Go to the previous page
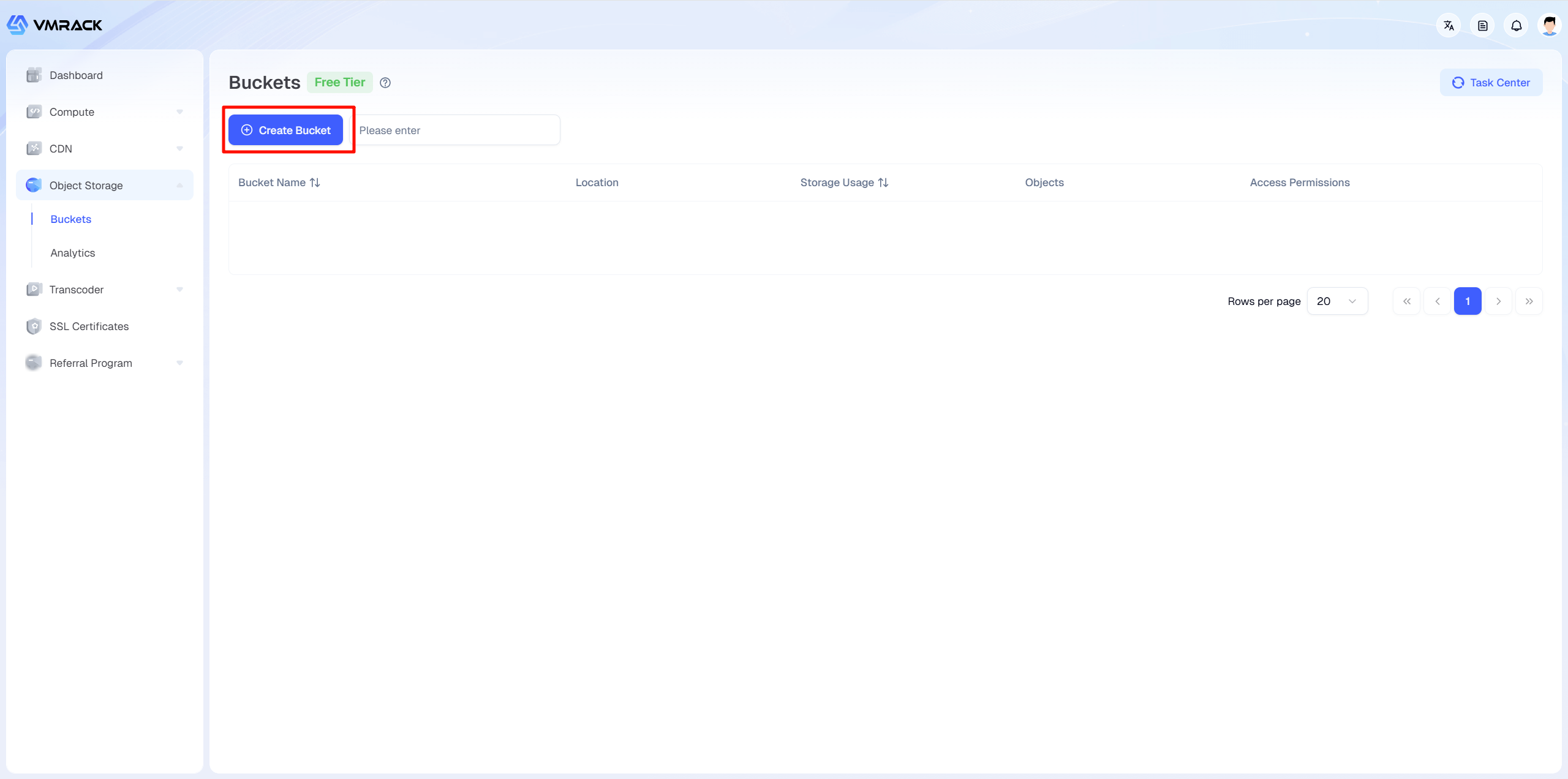1568x779 pixels. point(1438,301)
